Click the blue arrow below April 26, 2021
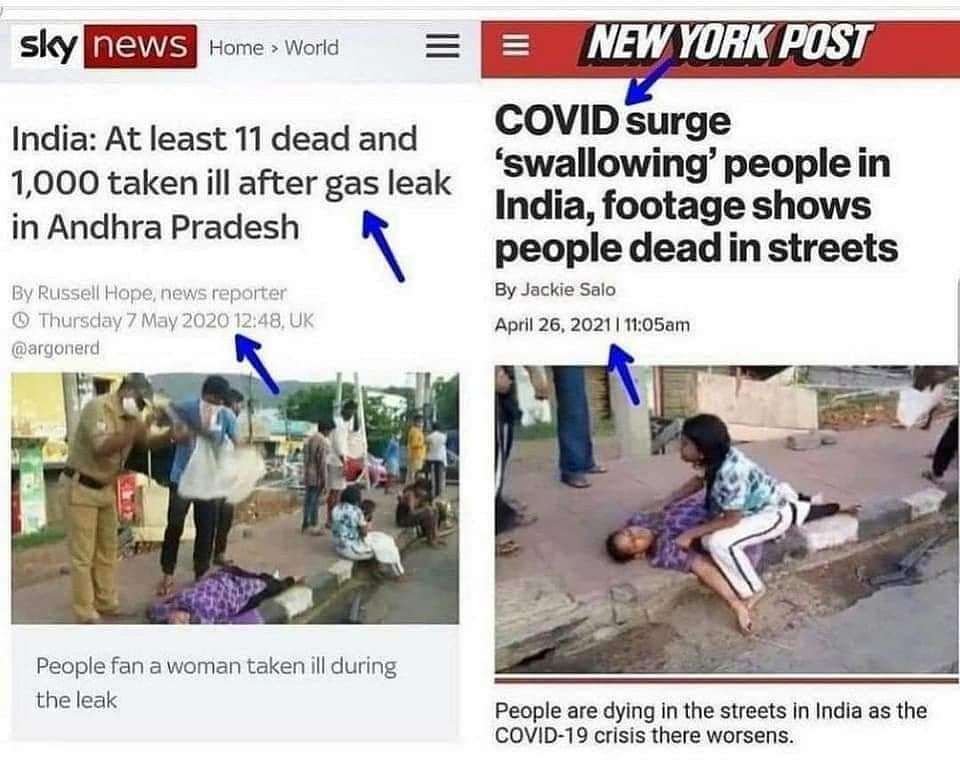The width and height of the screenshot is (960, 780). pyautogui.click(x=624, y=374)
